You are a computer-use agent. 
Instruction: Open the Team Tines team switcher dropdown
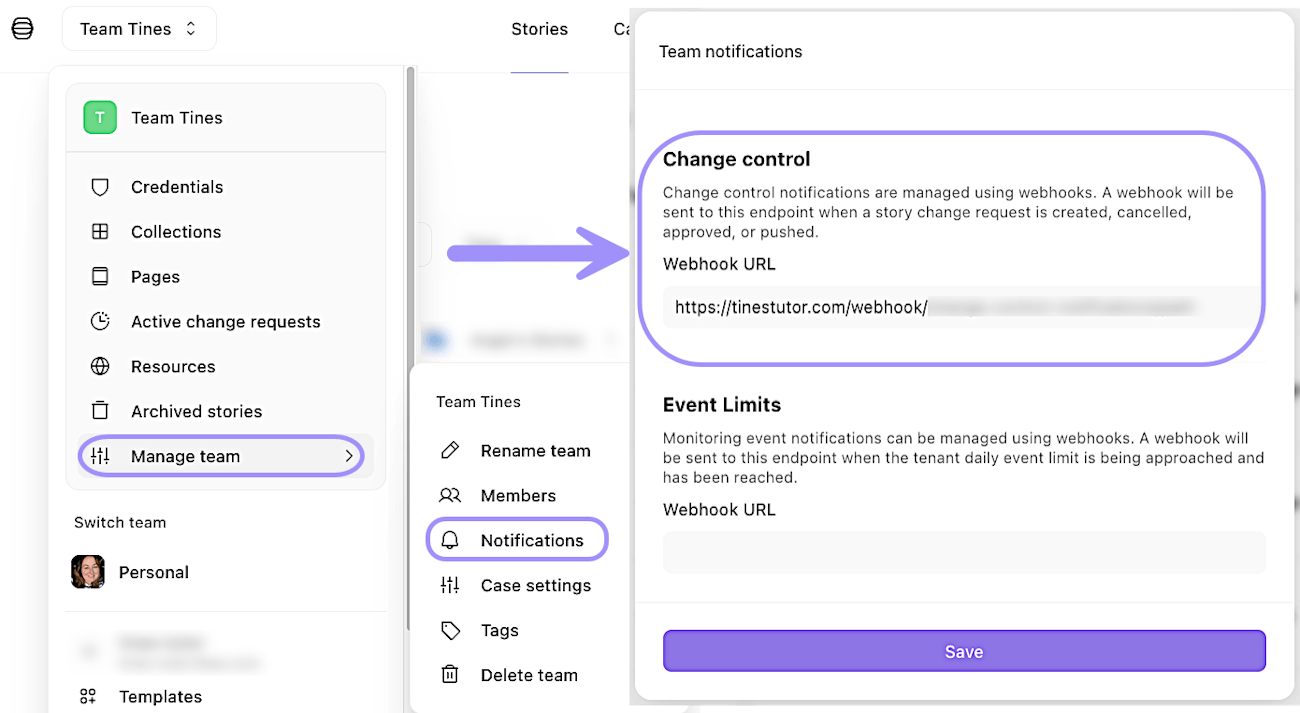click(x=139, y=29)
